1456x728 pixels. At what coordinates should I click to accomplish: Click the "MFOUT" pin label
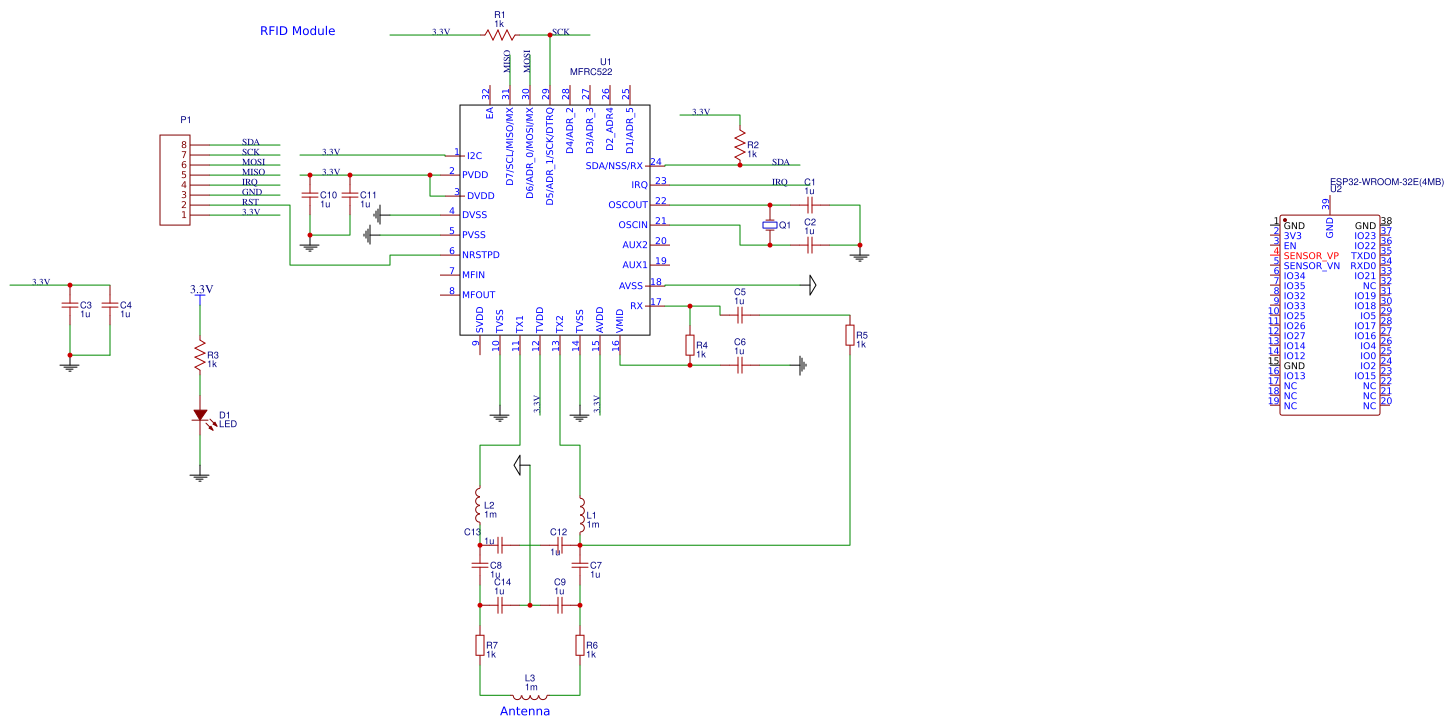[479, 295]
